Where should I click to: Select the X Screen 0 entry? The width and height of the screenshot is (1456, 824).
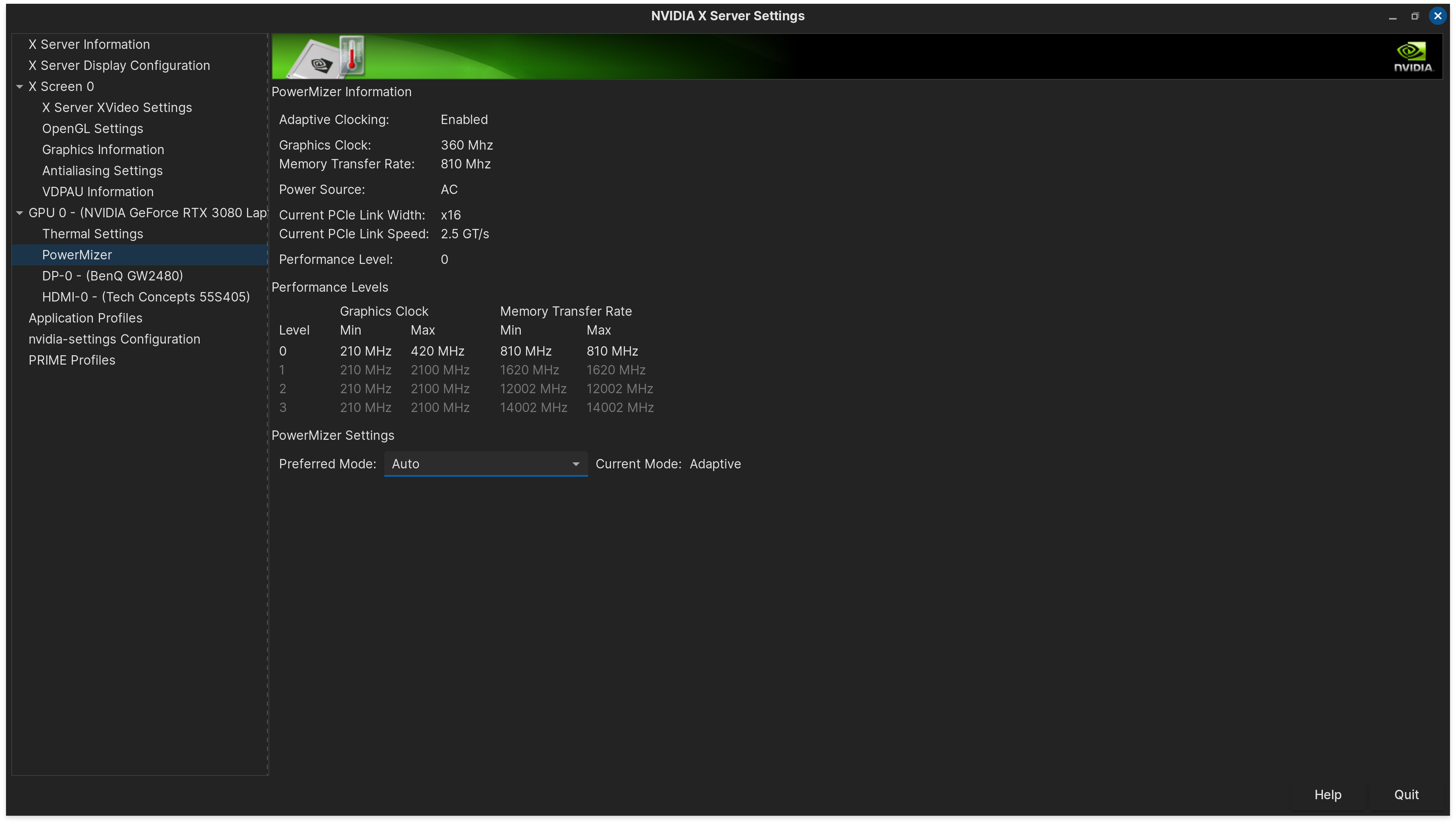(61, 86)
